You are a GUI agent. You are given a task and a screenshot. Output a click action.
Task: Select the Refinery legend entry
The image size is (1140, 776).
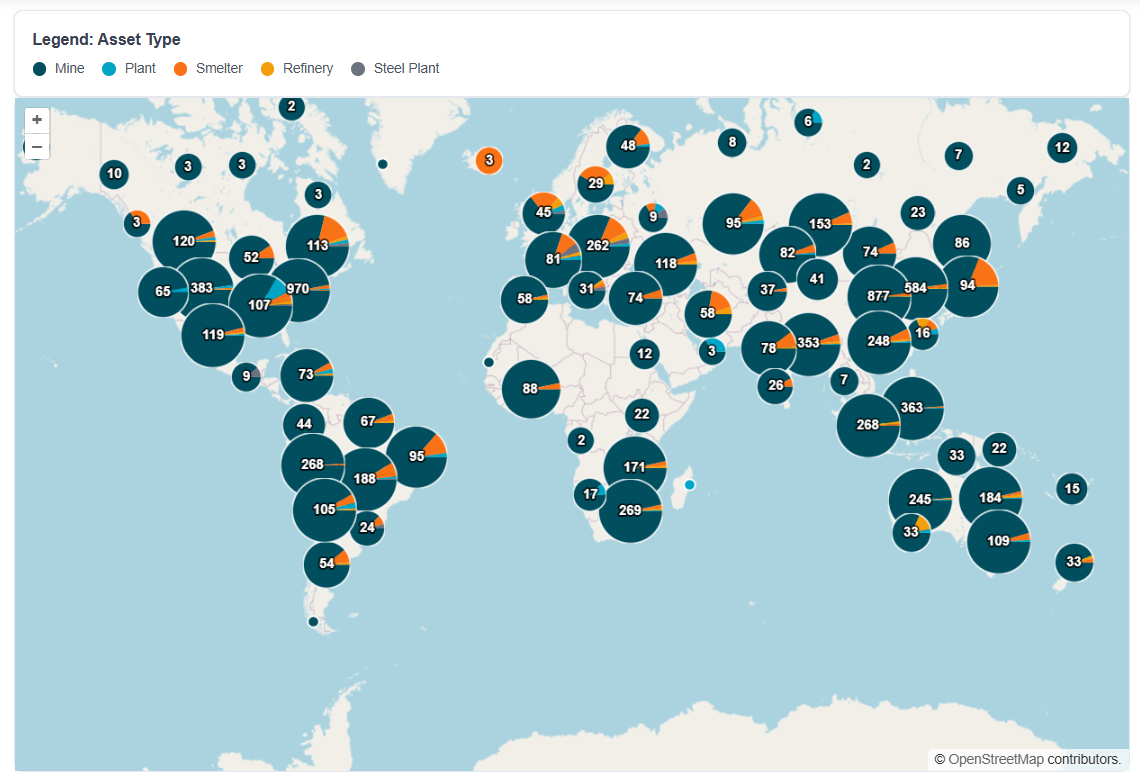pyautogui.click(x=297, y=68)
